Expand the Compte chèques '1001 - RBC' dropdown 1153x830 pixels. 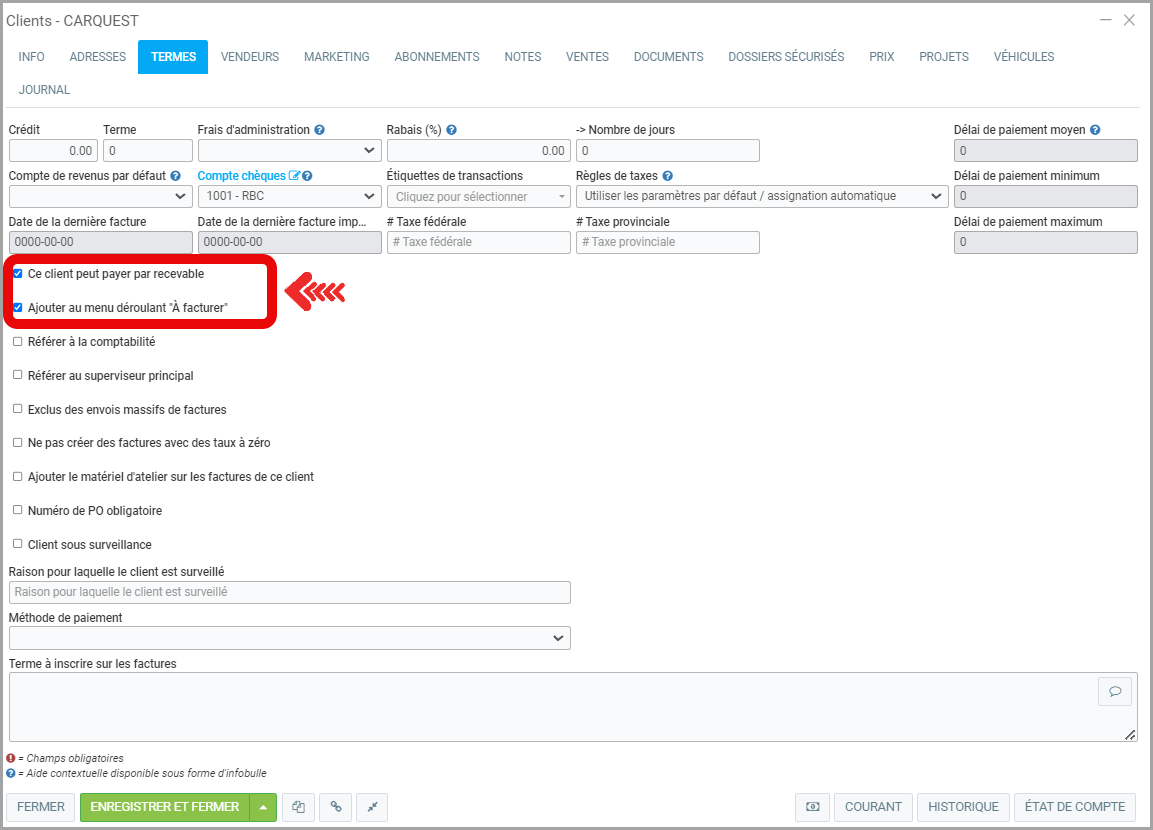point(289,196)
